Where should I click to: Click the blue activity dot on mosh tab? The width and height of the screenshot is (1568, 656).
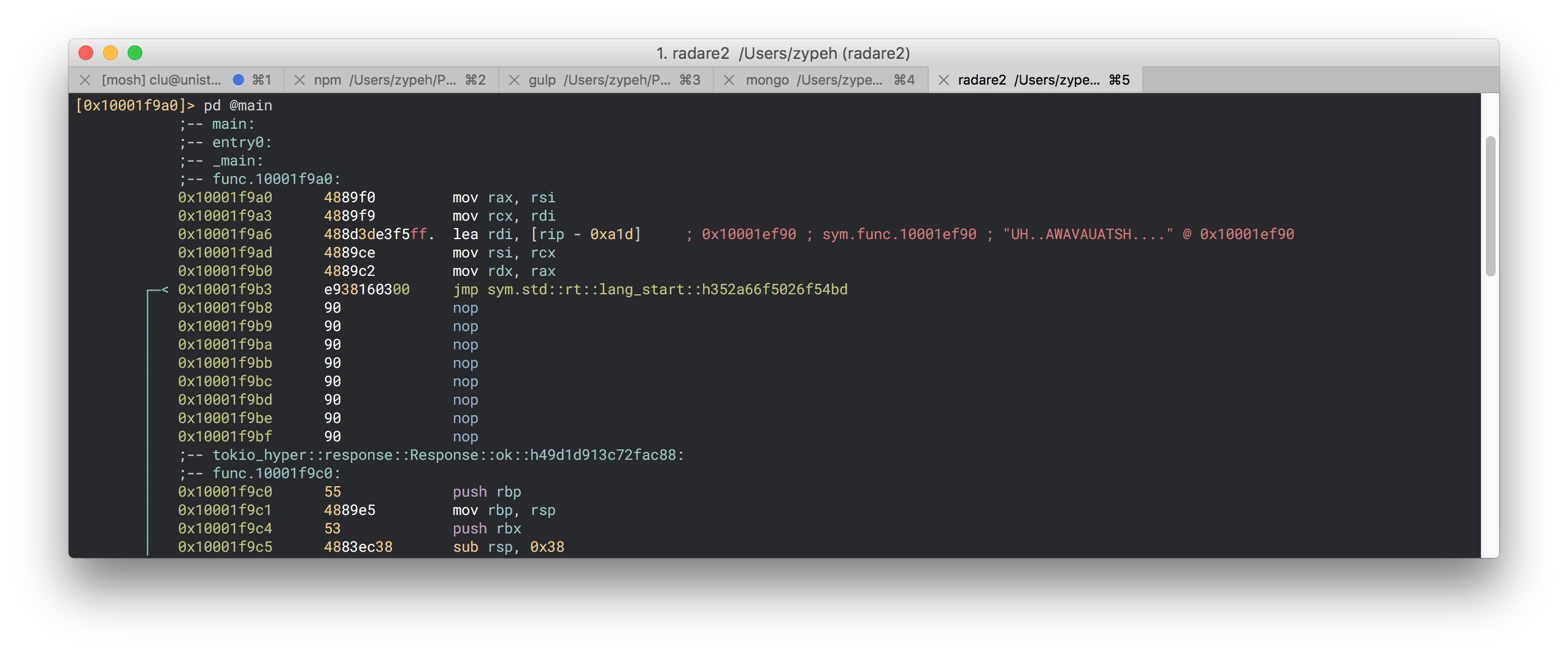click(x=239, y=80)
